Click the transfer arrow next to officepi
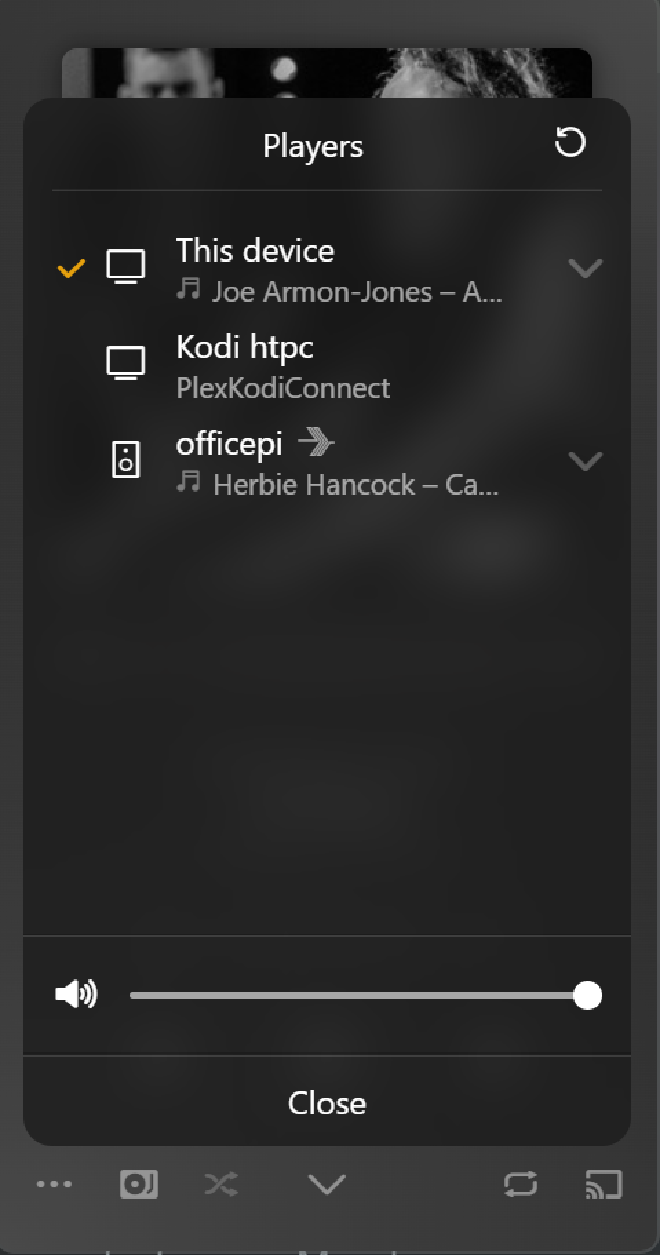This screenshot has height=1255, width=660. 315,442
